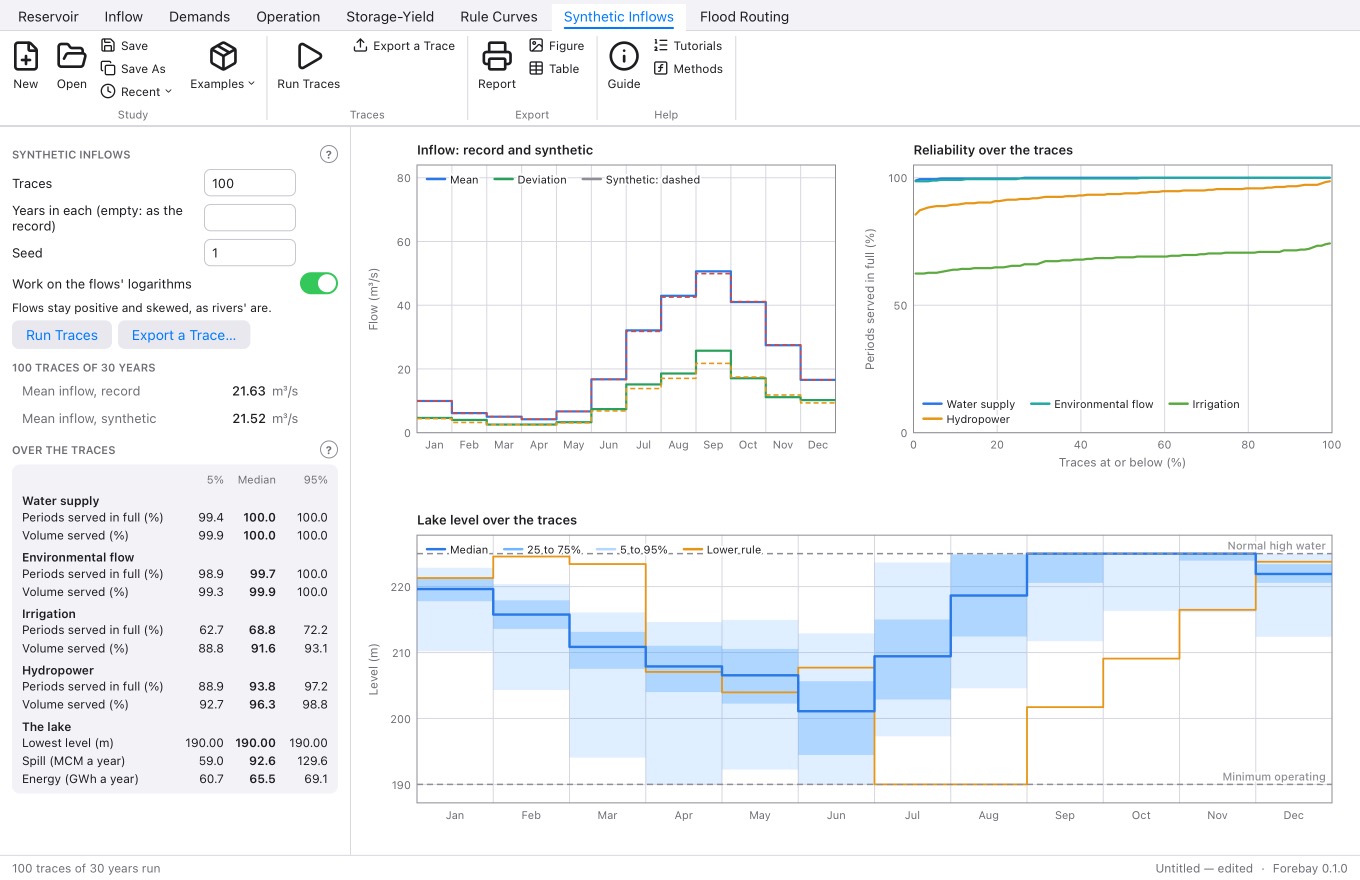
Task: Click Export a Trace in the ribbon
Action: pos(404,45)
